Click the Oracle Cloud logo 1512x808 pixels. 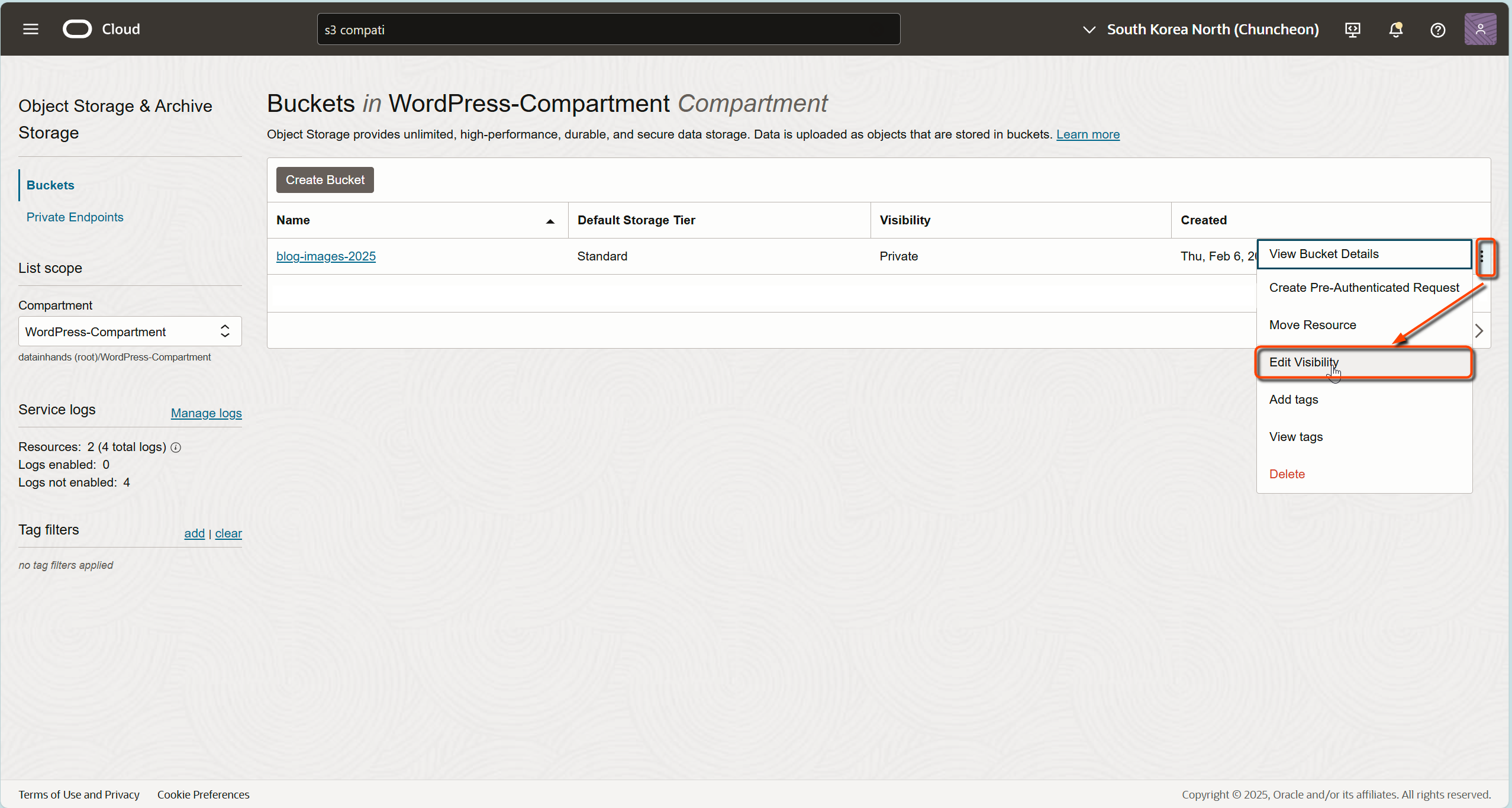click(x=101, y=29)
